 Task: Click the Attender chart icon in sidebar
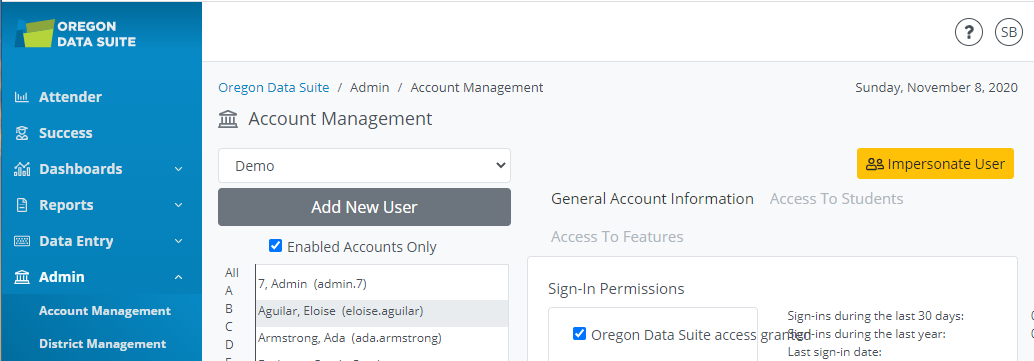(22, 97)
